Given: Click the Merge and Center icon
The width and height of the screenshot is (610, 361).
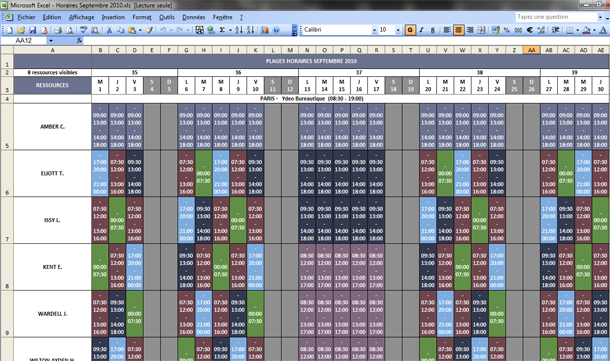Looking at the screenshot, I should pyautogui.click(x=481, y=30).
